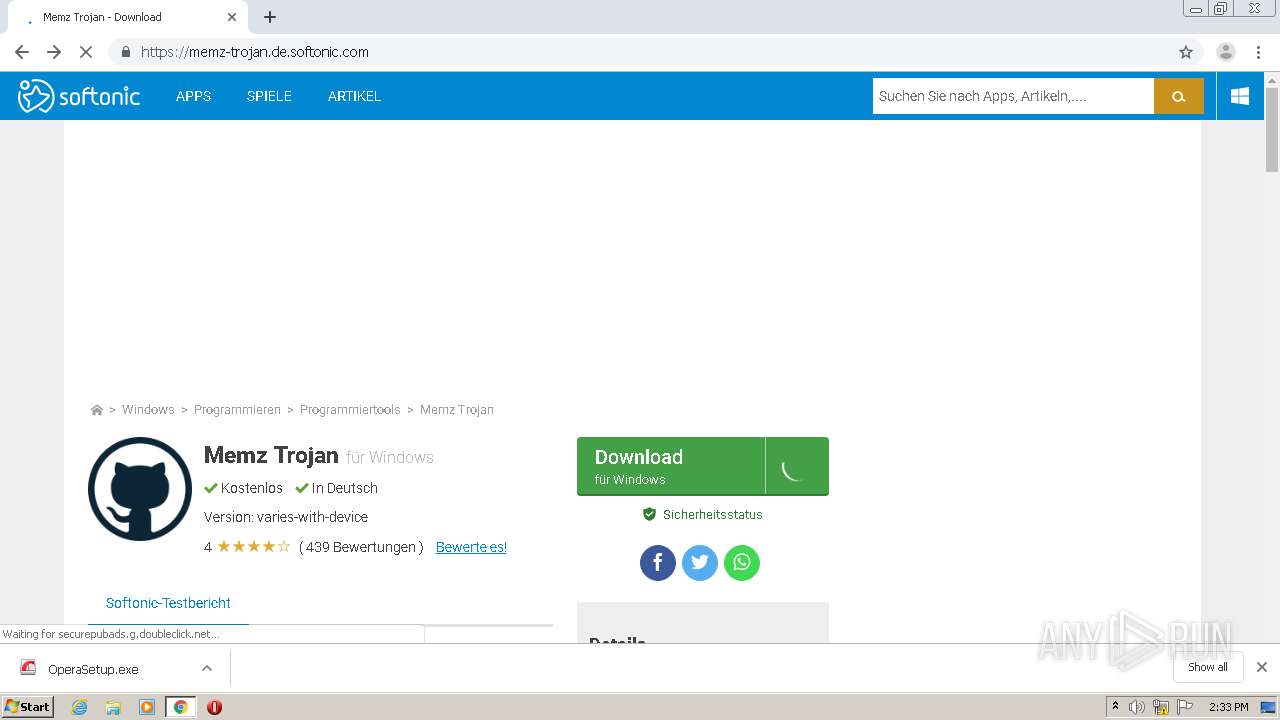
Task: Click the Softonic logo
Action: click(79, 96)
